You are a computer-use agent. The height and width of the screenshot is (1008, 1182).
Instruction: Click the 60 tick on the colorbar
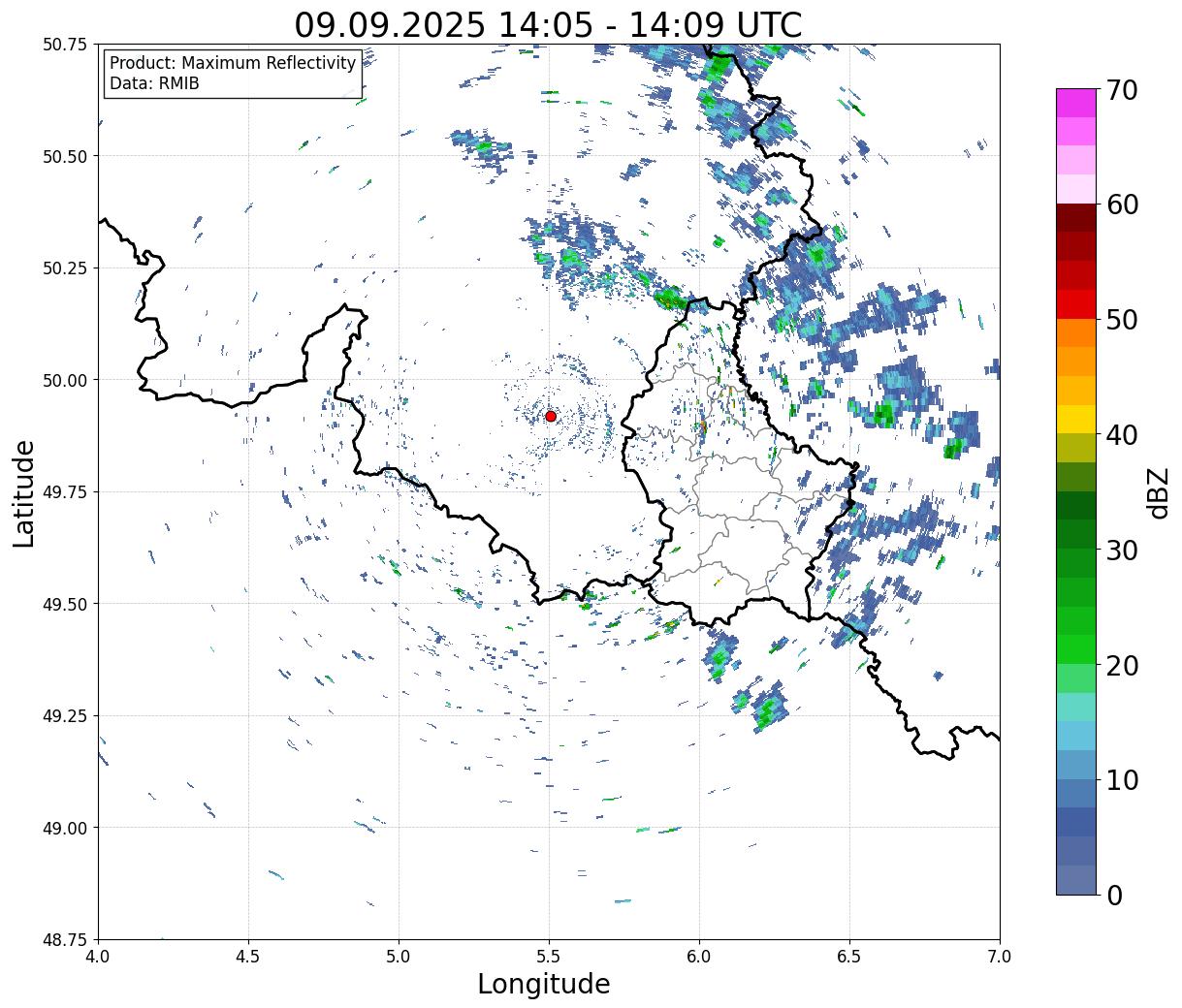(x=1122, y=205)
